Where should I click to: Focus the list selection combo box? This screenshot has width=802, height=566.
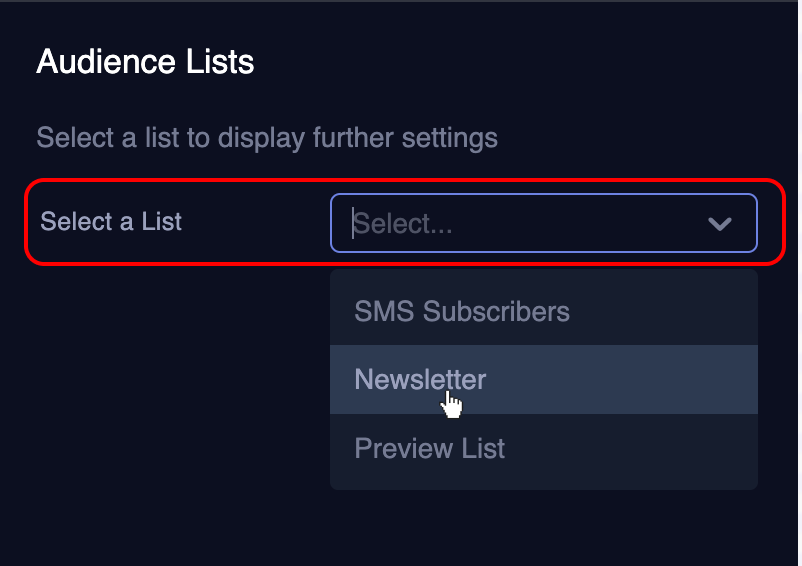544,223
